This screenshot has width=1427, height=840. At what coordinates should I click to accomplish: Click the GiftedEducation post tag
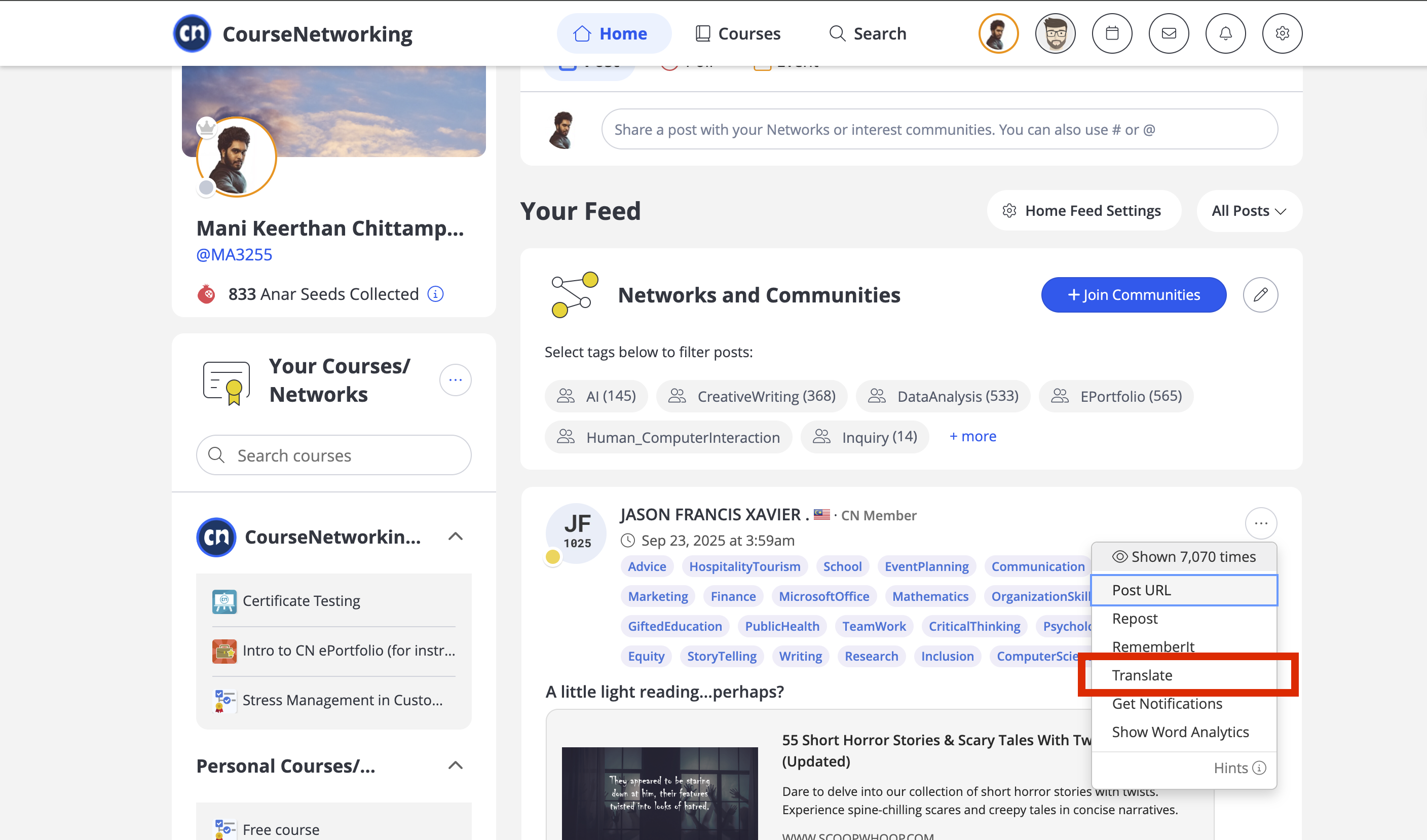click(x=674, y=626)
